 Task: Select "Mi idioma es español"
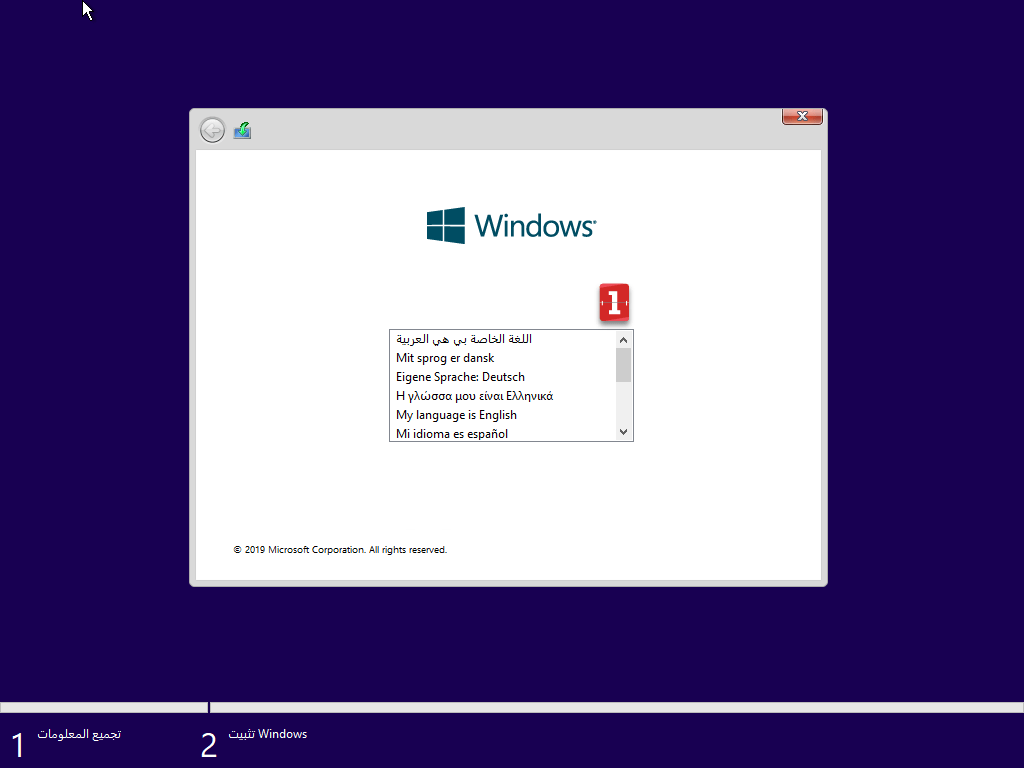click(503, 433)
